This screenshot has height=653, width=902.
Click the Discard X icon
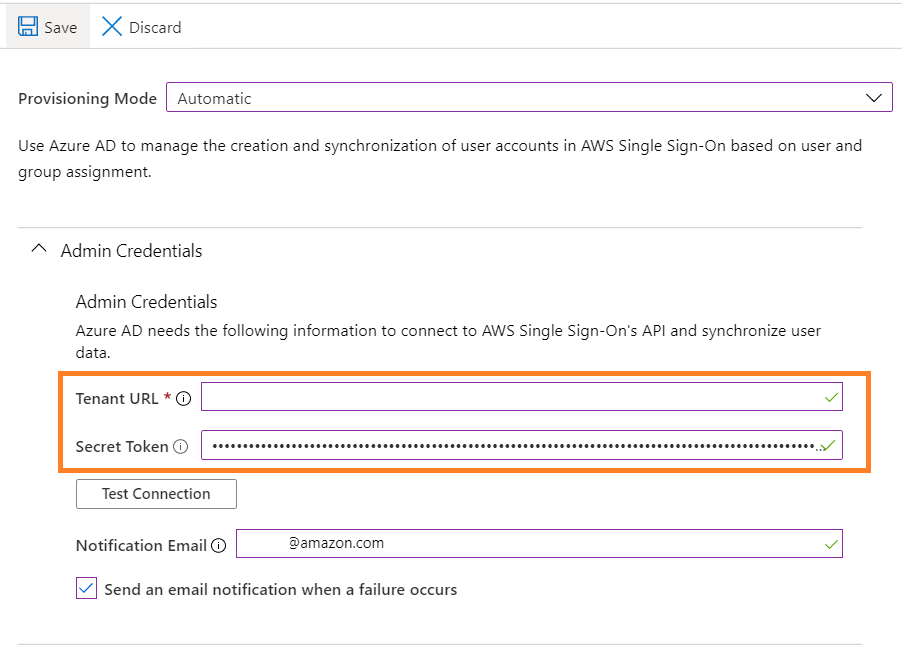click(x=112, y=27)
